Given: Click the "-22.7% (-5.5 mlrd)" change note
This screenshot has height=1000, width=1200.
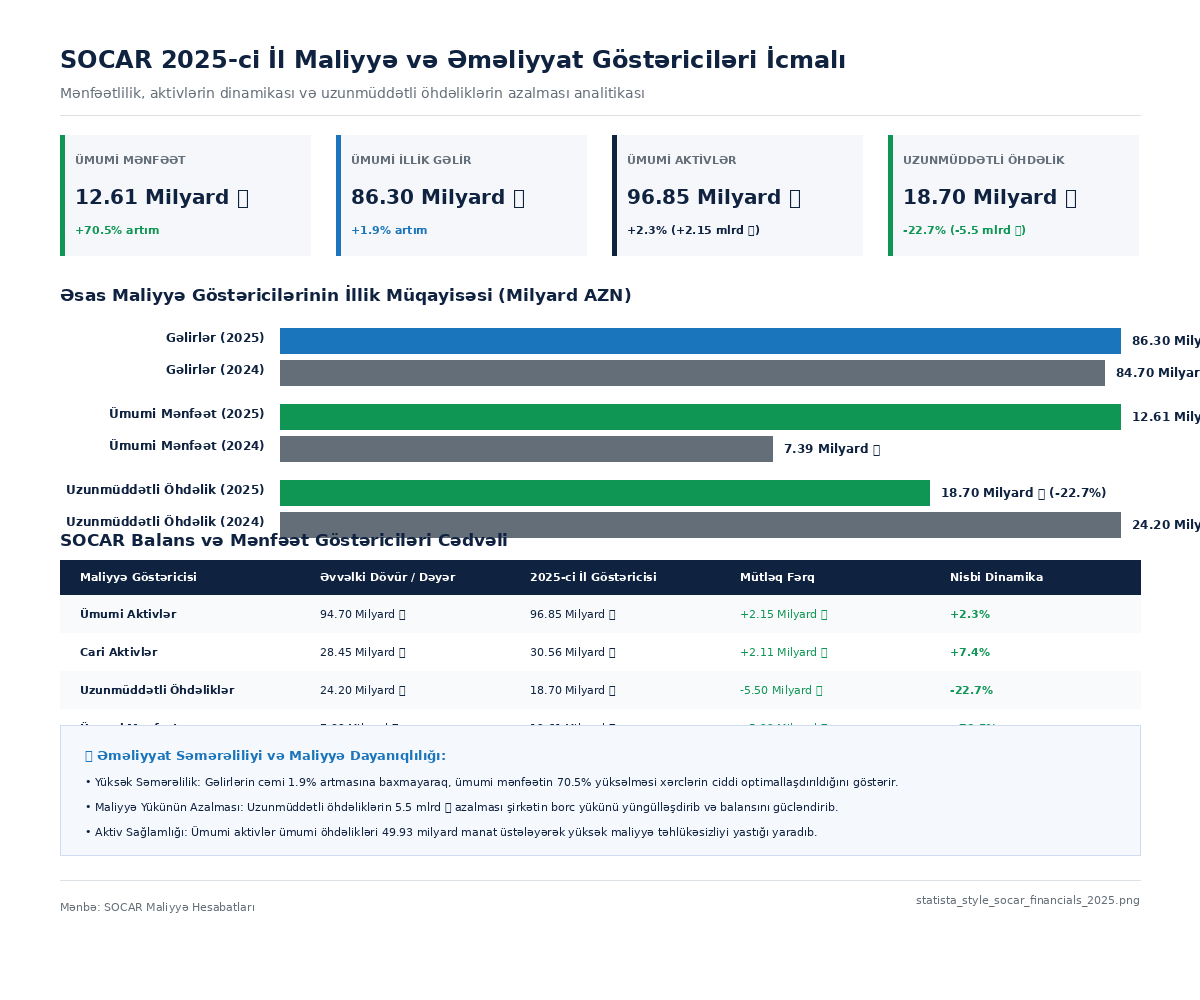Looking at the screenshot, I should click(x=964, y=231).
